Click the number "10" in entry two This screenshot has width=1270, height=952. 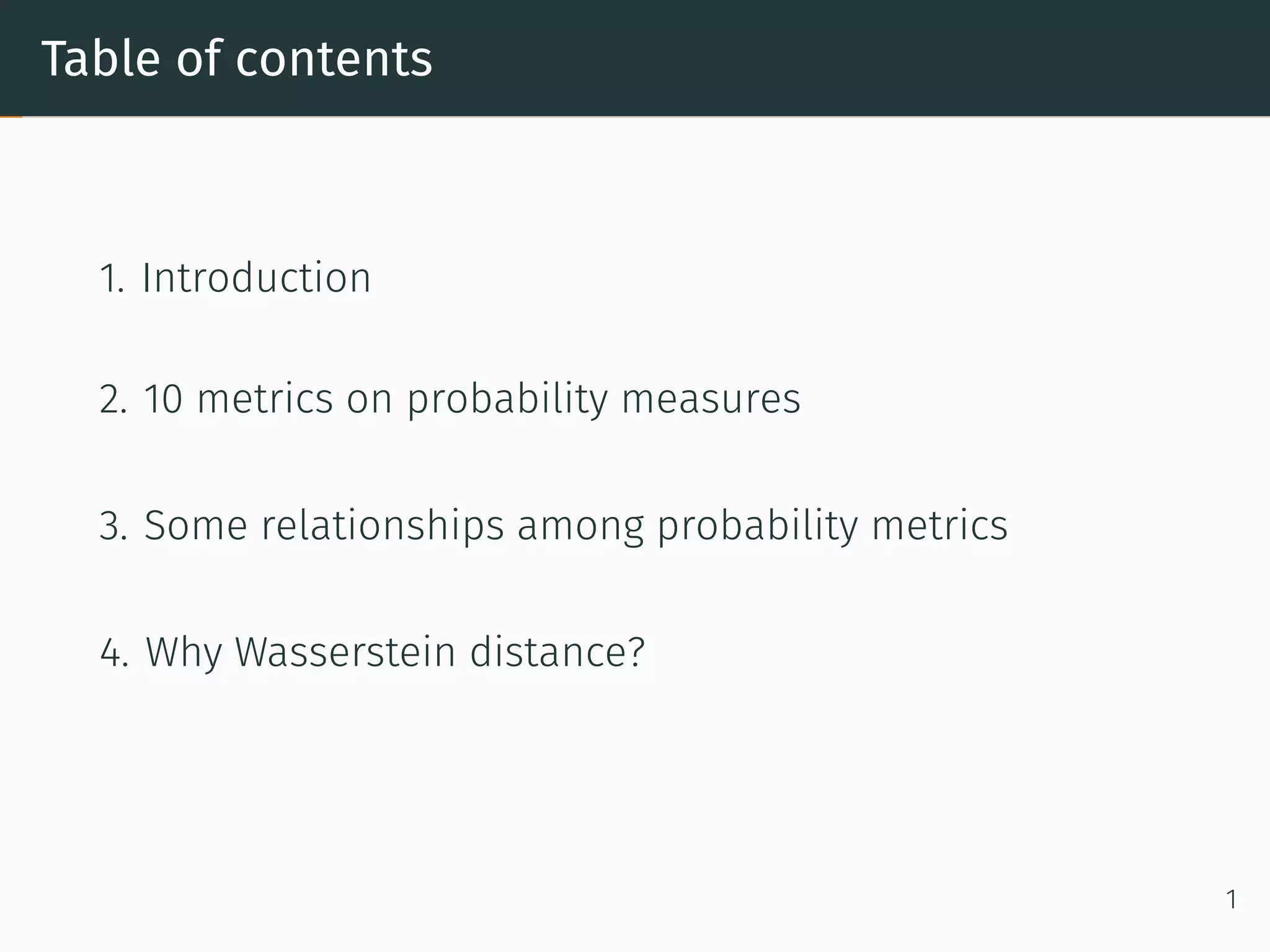point(163,399)
